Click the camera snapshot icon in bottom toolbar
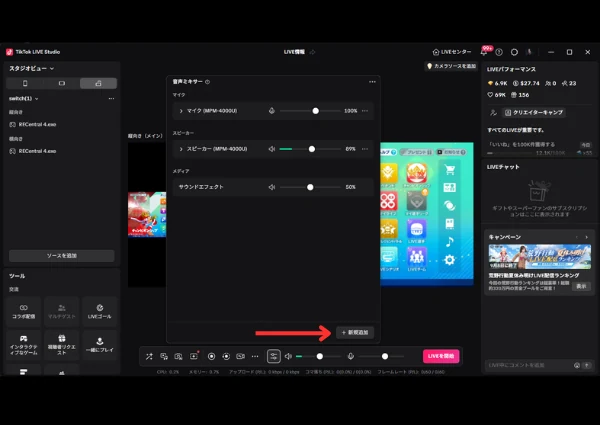The image size is (600, 425). pyautogui.click(x=178, y=357)
